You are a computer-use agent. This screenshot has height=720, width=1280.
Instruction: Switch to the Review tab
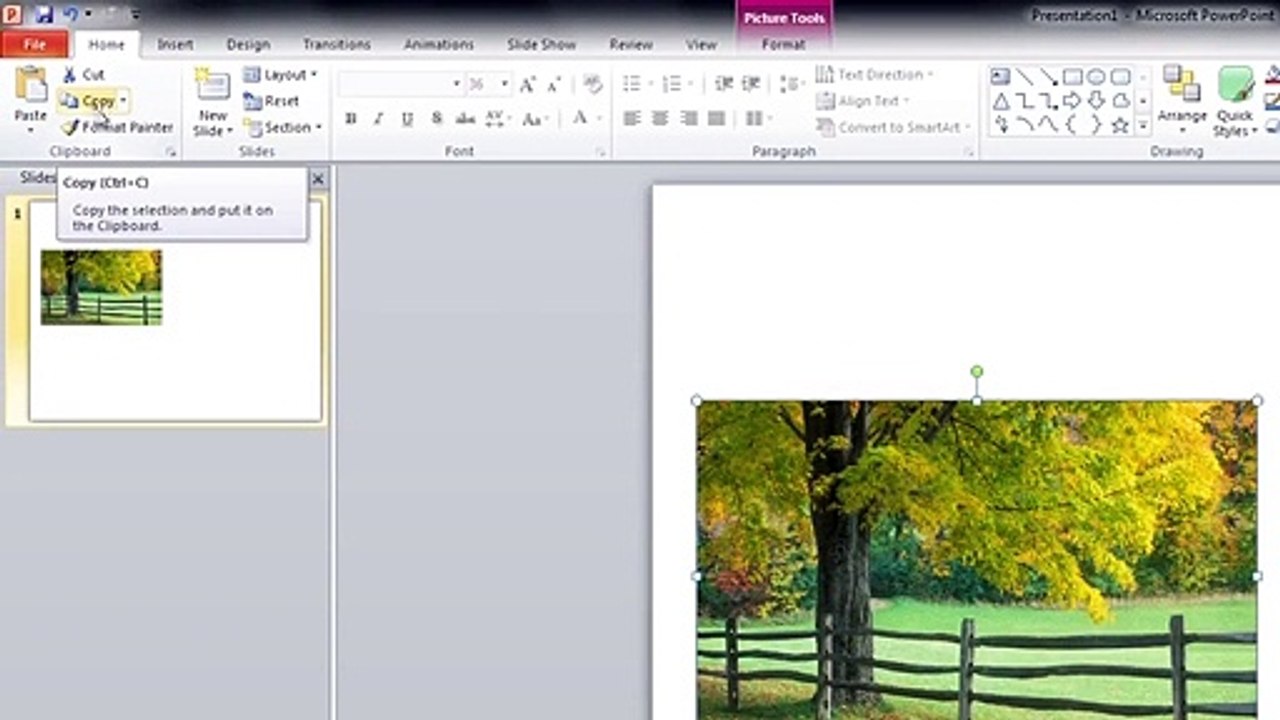pos(631,45)
